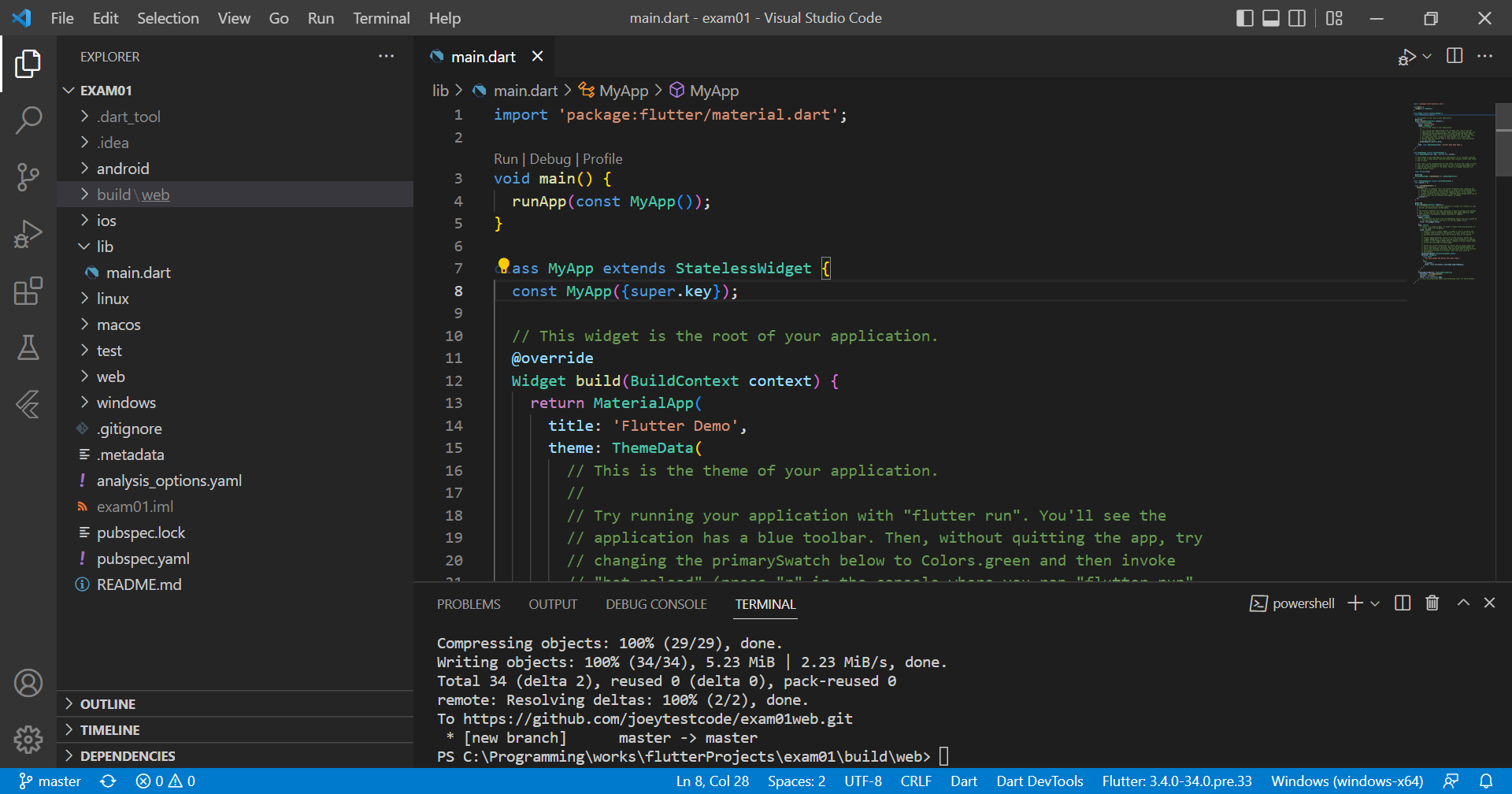The width and height of the screenshot is (1512, 794).
Task: Open the File menu
Action: click(x=62, y=18)
